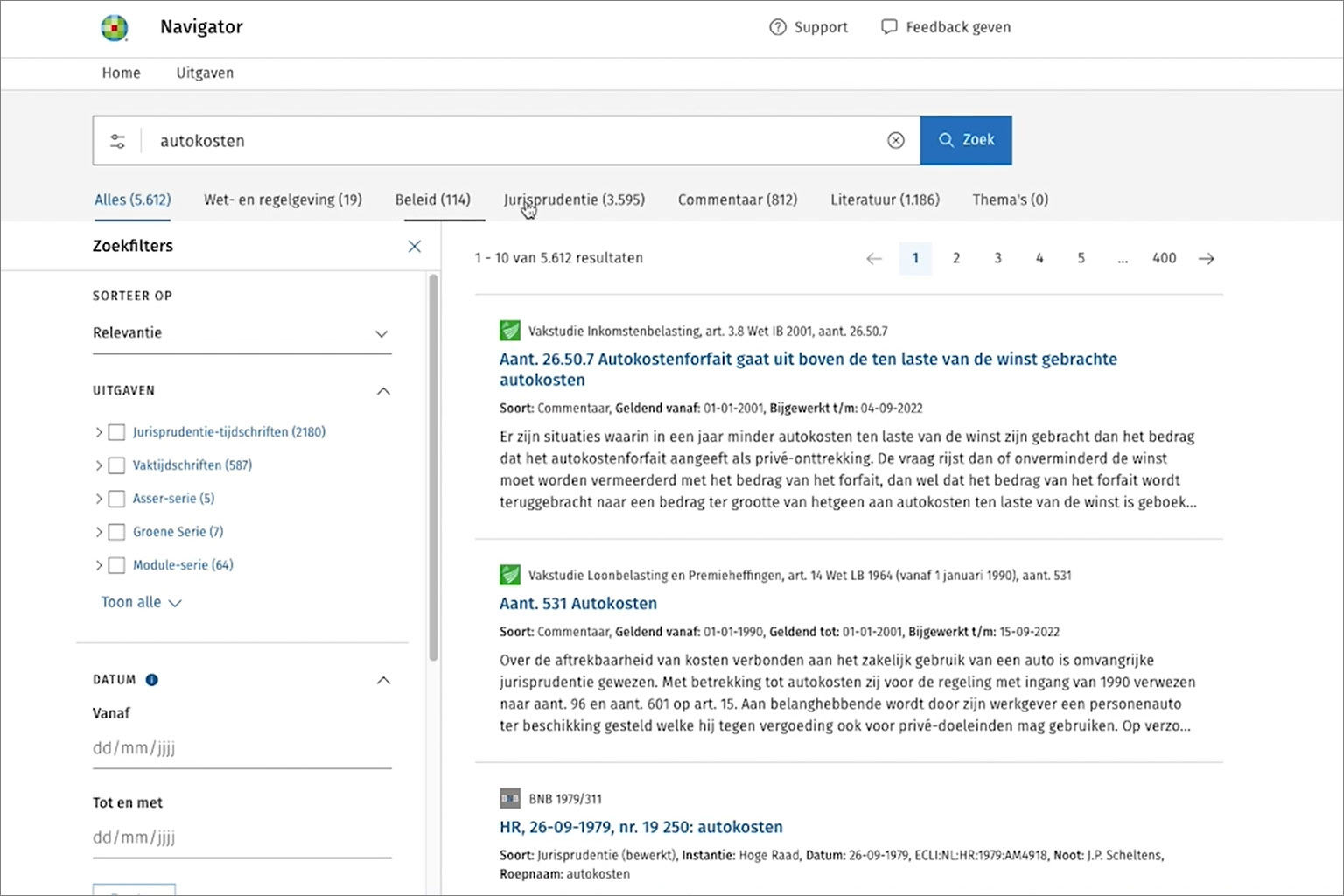The height and width of the screenshot is (896, 1344).
Task: Select the Literatuur tab
Action: pyautogui.click(x=885, y=199)
